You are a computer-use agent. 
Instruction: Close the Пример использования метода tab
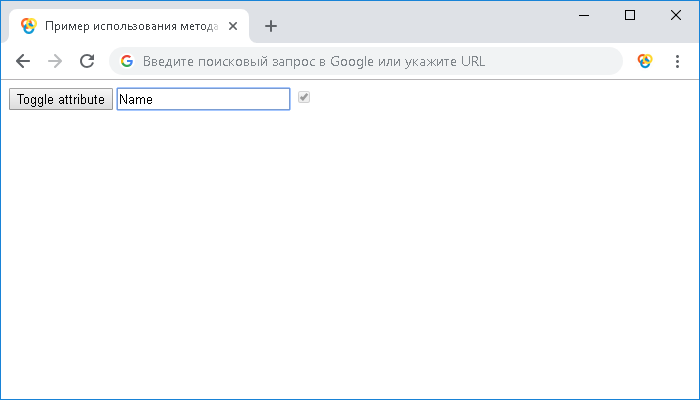tap(233, 26)
